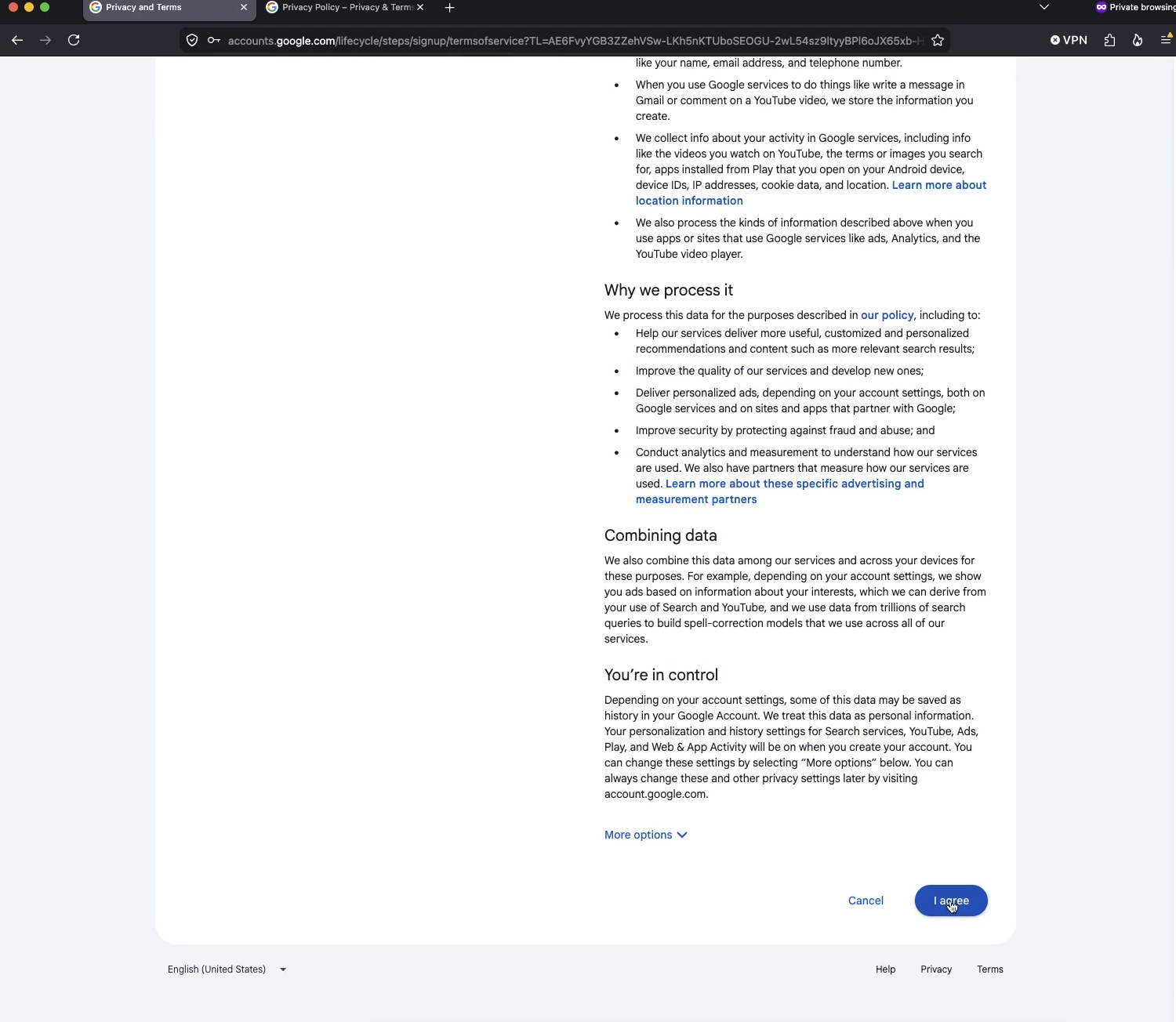The width and height of the screenshot is (1176, 1022).
Task: Open the our policy link
Action: (x=887, y=315)
